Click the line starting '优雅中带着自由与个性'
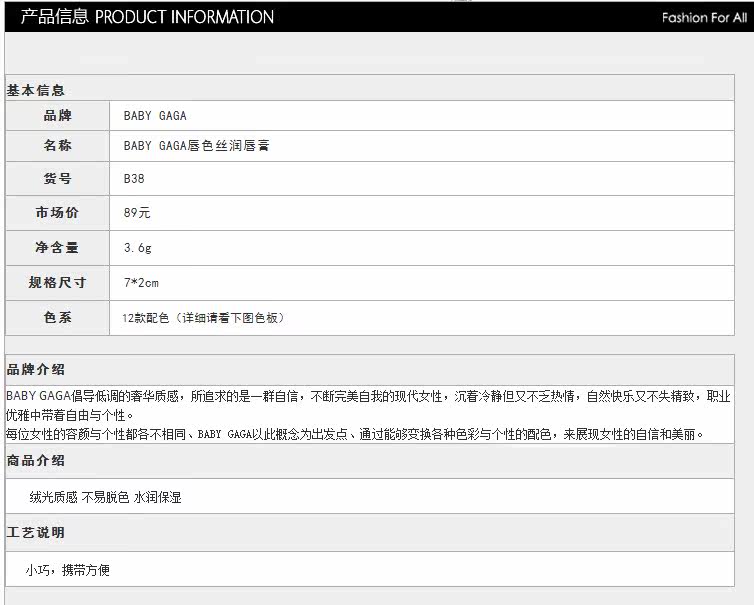This screenshot has height=605, width=754. pos(70,415)
